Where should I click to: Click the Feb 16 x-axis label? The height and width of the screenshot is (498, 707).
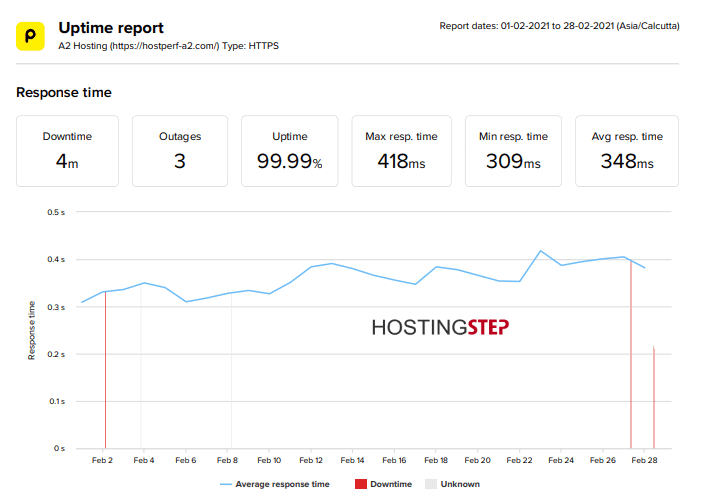click(394, 460)
